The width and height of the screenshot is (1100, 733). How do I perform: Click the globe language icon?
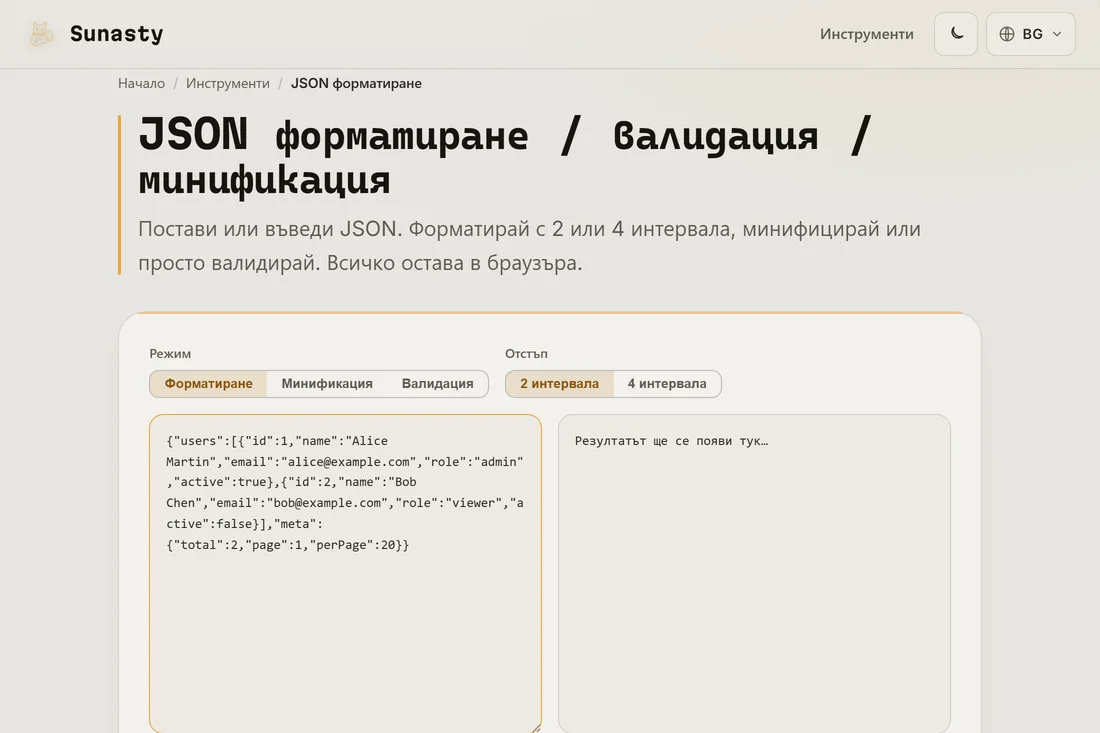pyautogui.click(x=1007, y=34)
